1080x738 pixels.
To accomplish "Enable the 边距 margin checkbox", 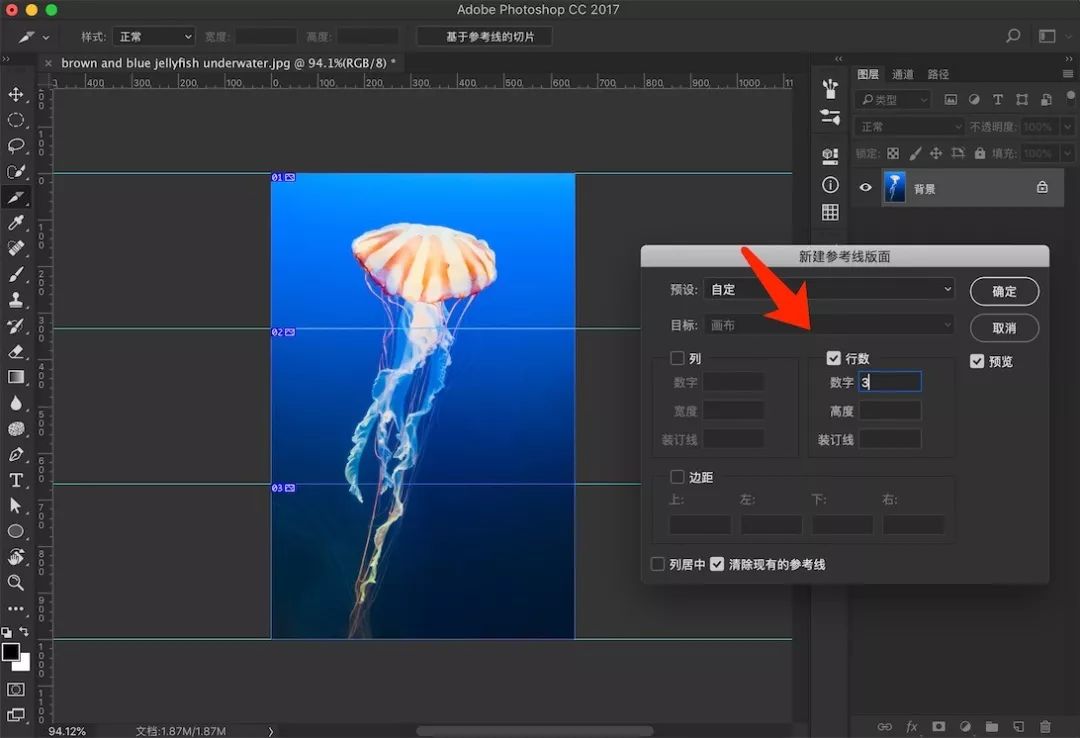I will pyautogui.click(x=677, y=477).
